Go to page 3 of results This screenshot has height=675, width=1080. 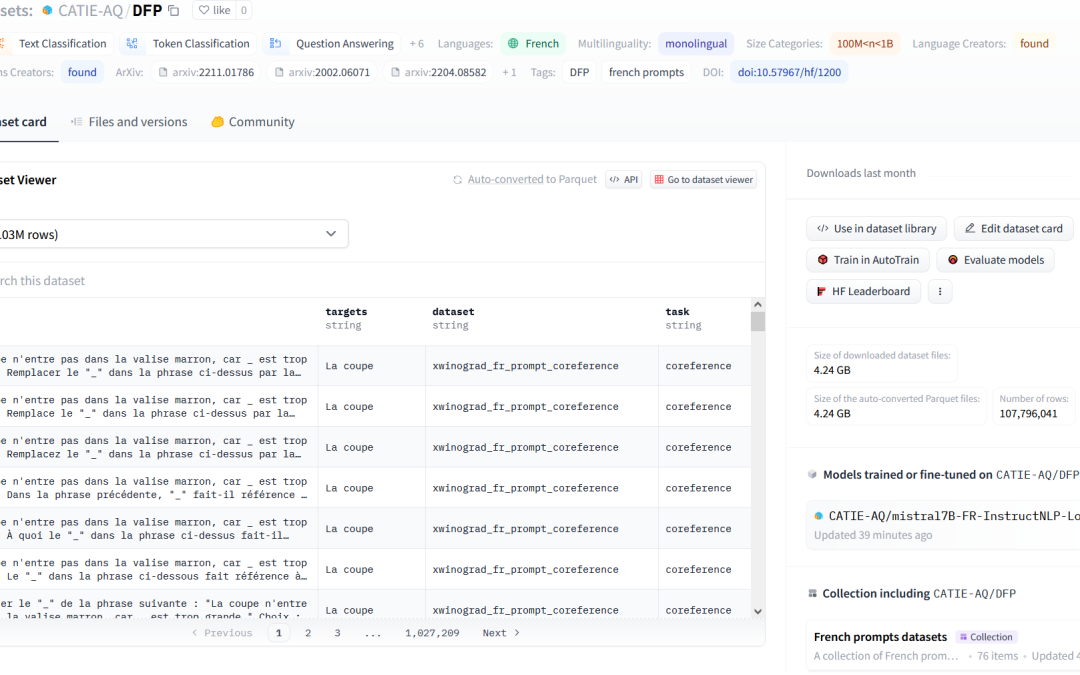tap(338, 633)
